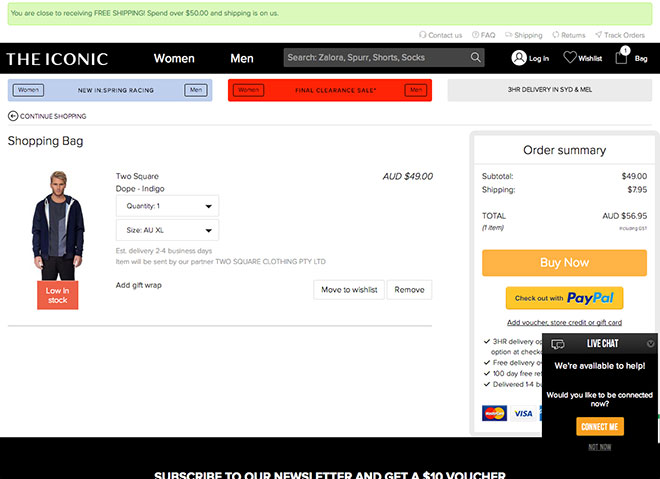This screenshot has width=660, height=479.
Task: Click Move to wishlist button
Action: (x=349, y=290)
